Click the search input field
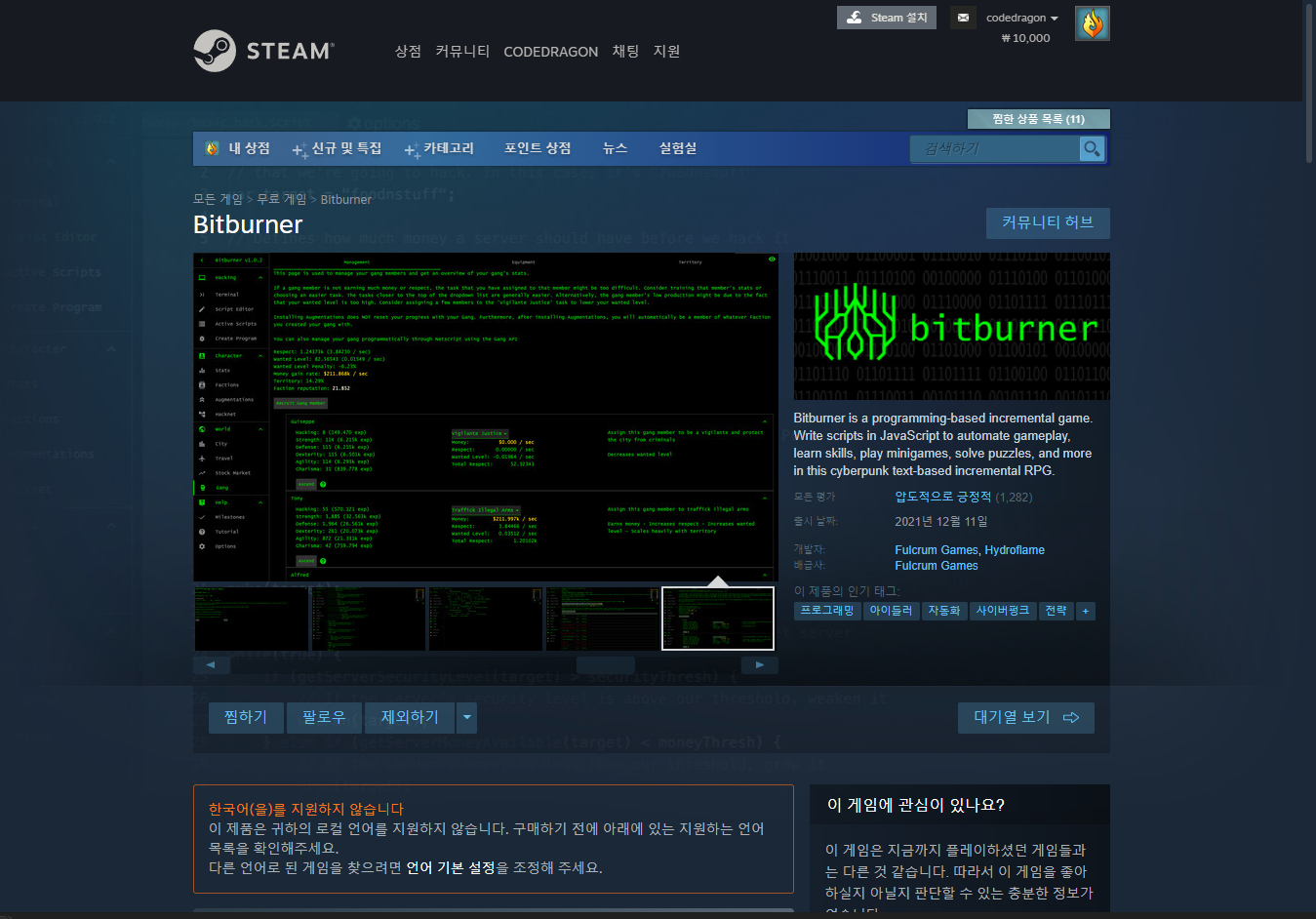The height and width of the screenshot is (919, 1316). coord(995,148)
